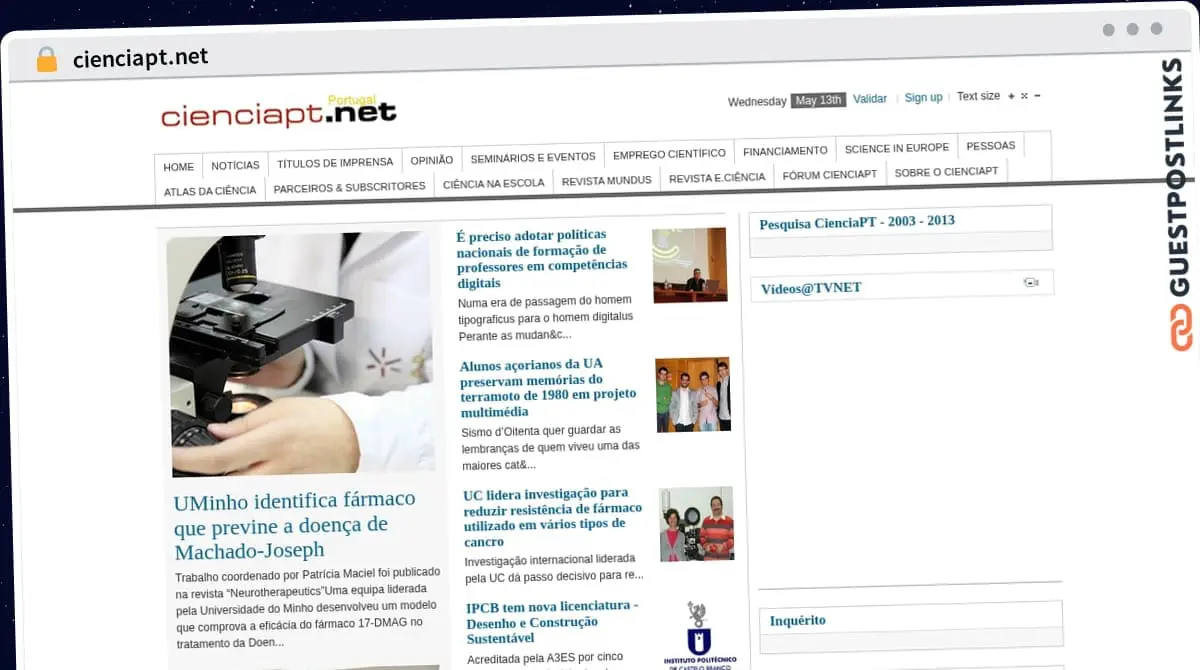Open REVISTA MUNDUS page

point(606,181)
